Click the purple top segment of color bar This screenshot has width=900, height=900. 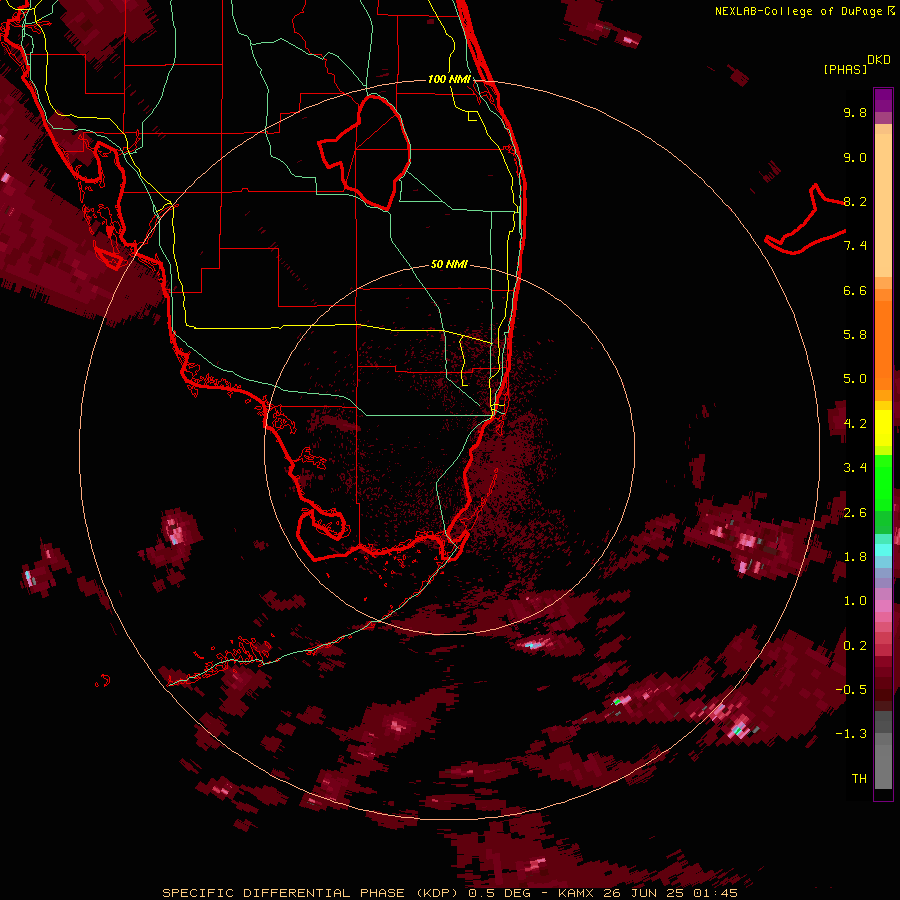point(883,100)
